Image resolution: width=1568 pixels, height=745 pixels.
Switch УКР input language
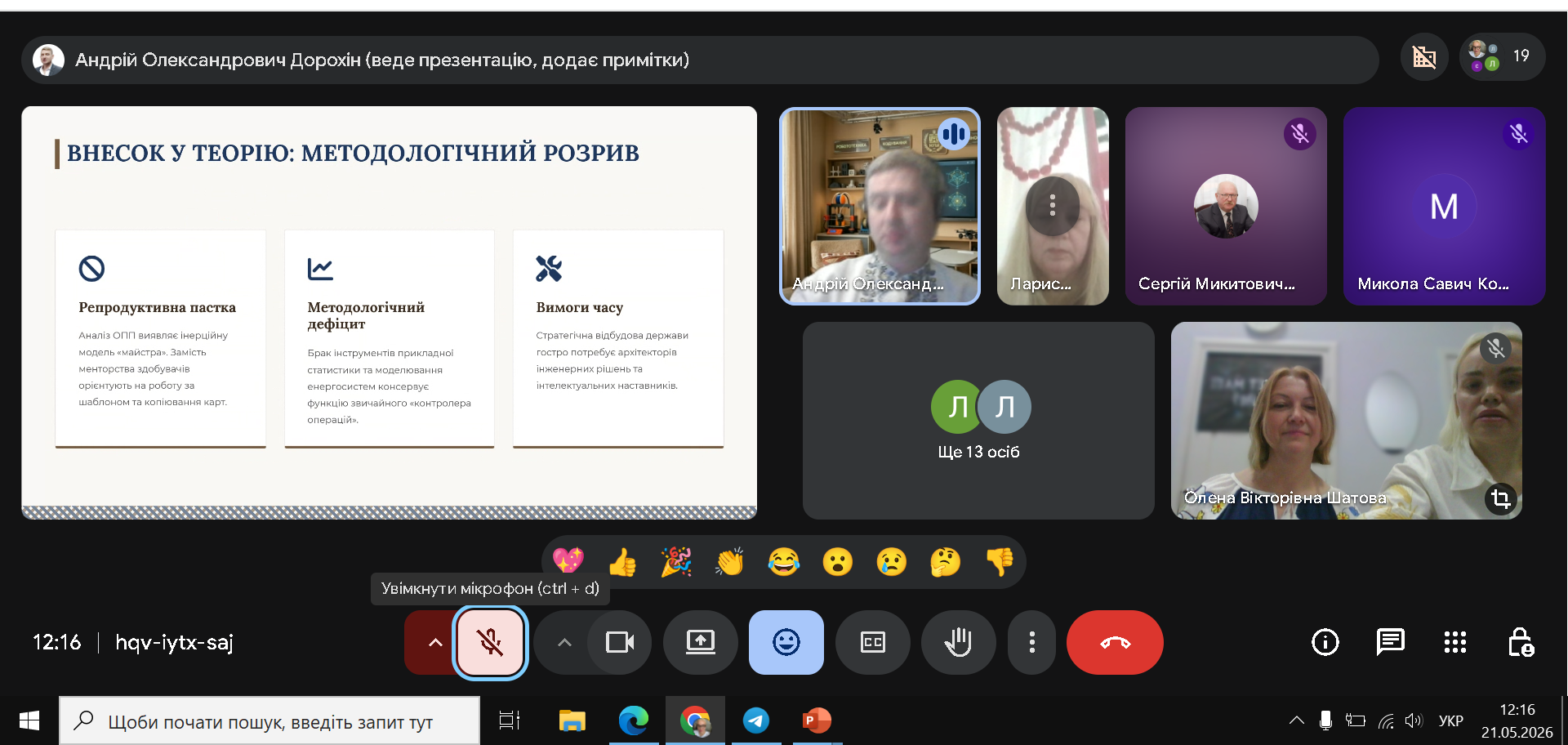(1451, 720)
